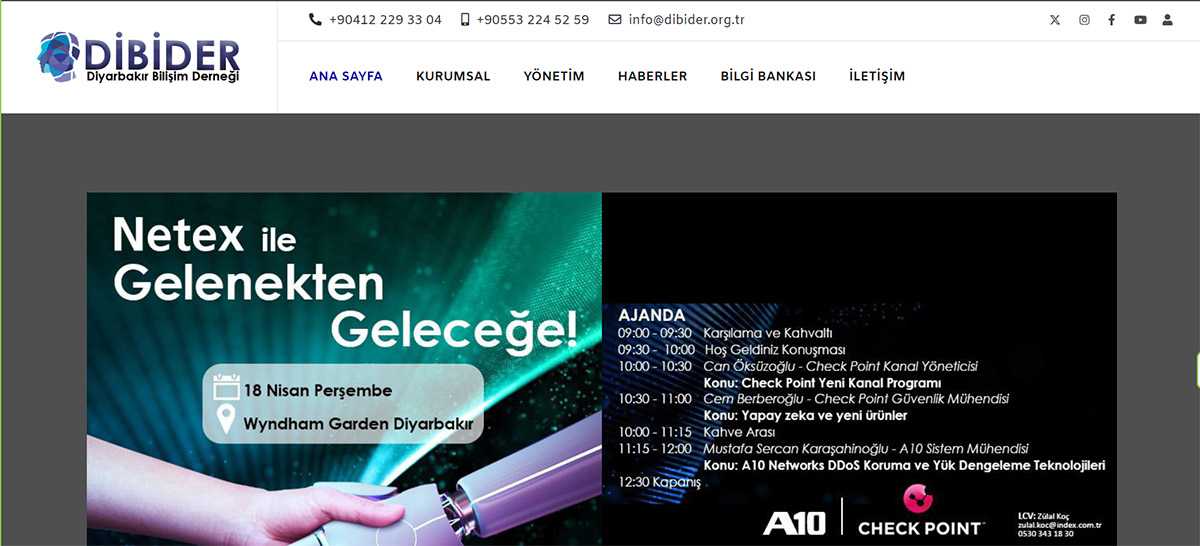Image resolution: width=1200 pixels, height=546 pixels.
Task: Click the location pin beside Wyndham Garden
Action: point(226,420)
